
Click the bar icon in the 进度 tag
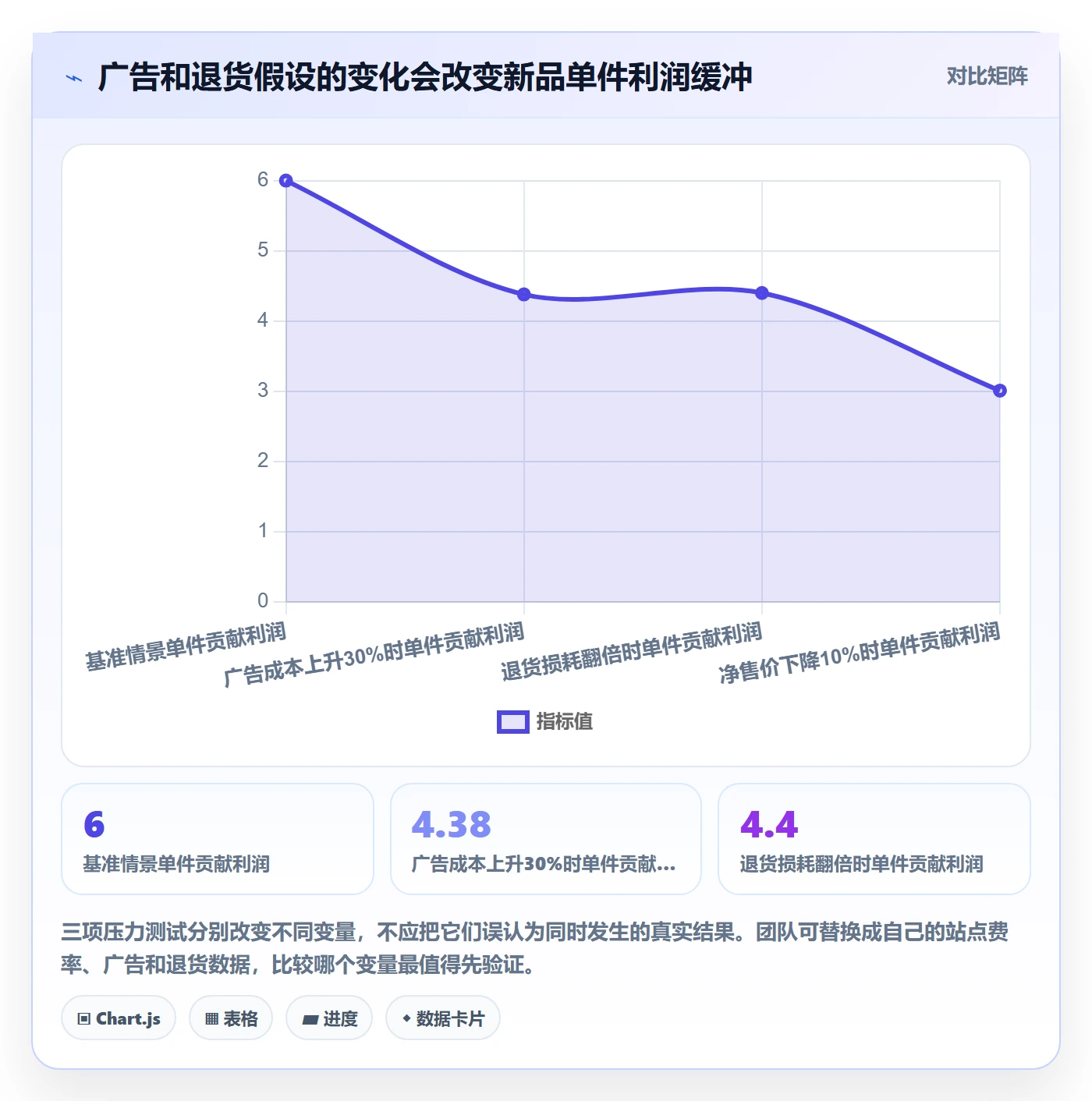pyautogui.click(x=310, y=1020)
